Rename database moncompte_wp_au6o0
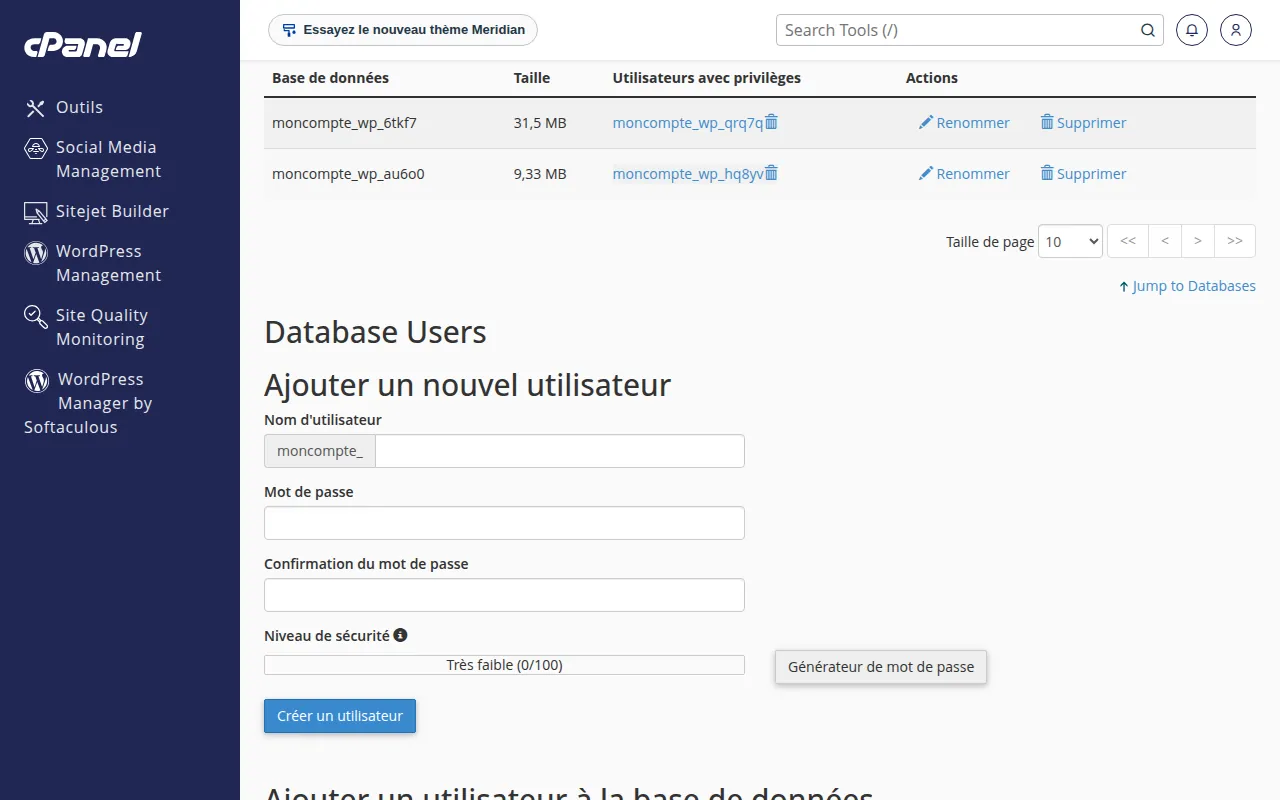This screenshot has width=1280, height=800. point(964,174)
